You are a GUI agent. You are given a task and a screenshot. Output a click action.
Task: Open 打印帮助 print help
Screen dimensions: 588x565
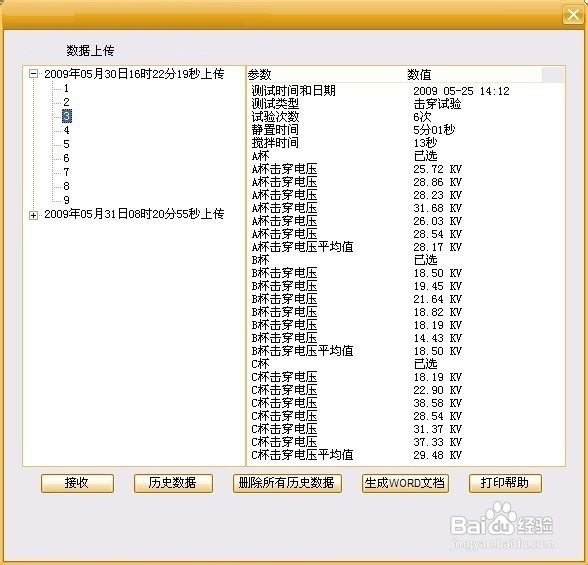click(505, 483)
